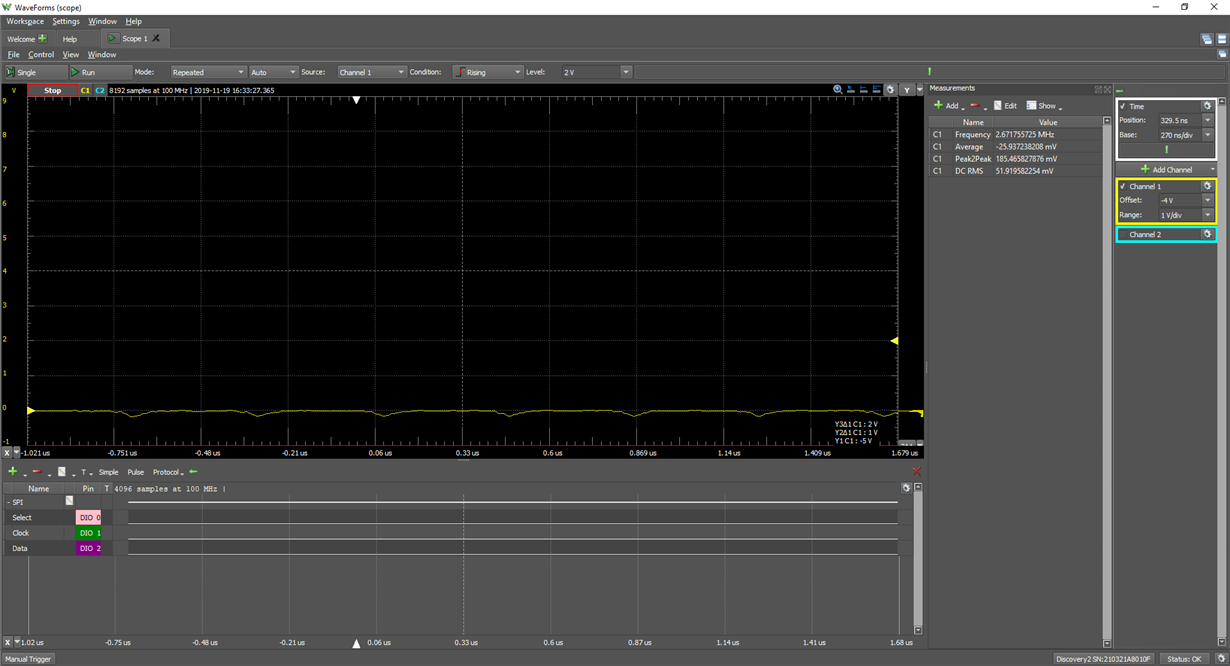
Task: Open the logic analyzer options gear
Action: [x=906, y=488]
